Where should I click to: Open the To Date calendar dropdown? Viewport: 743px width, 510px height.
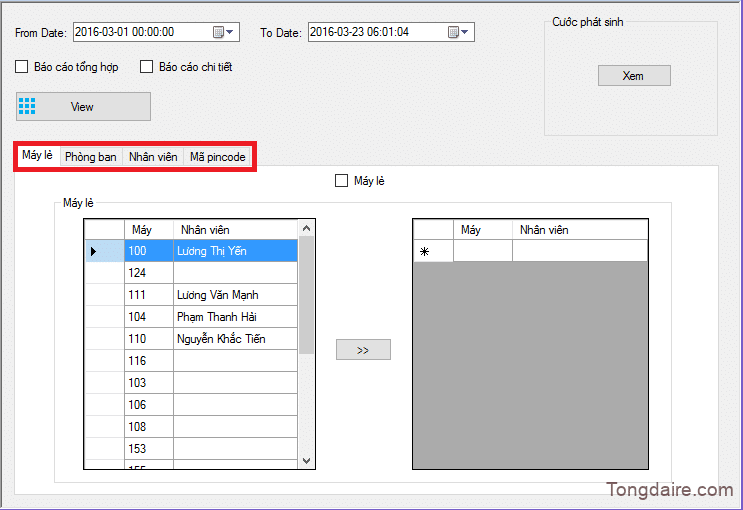pyautogui.click(x=460, y=33)
